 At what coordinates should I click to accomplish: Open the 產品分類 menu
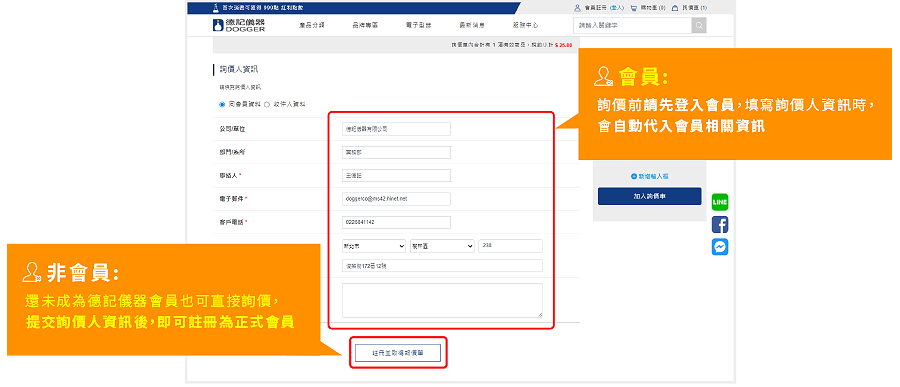[312, 25]
